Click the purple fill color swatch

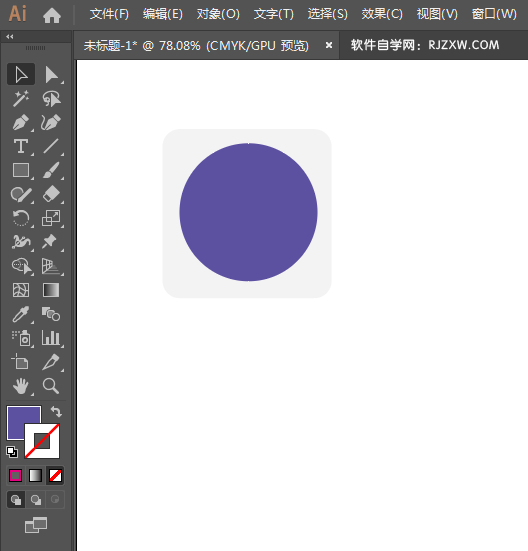(x=23, y=422)
